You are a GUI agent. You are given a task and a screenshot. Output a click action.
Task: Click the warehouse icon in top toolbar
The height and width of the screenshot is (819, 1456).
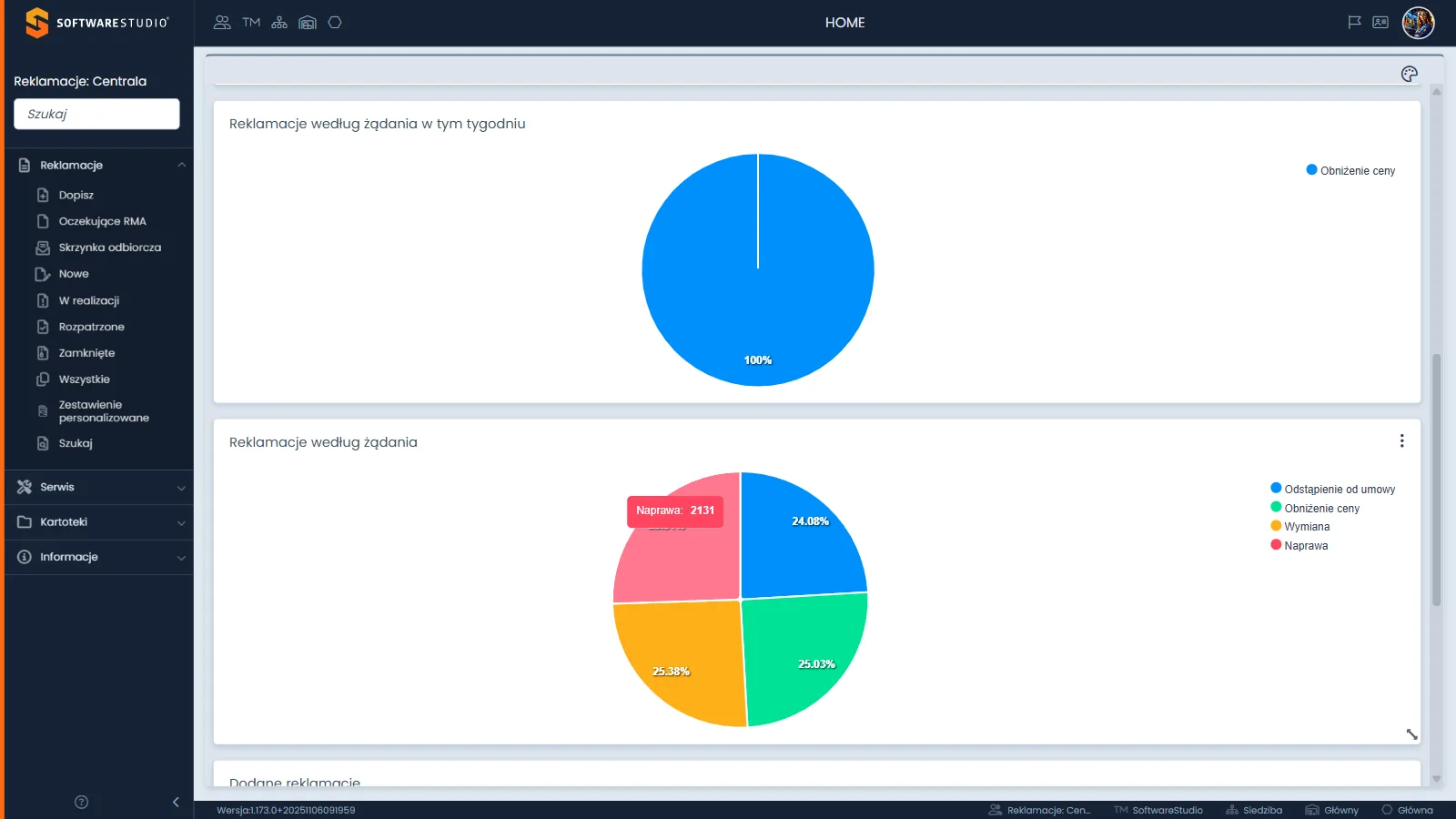tap(308, 23)
